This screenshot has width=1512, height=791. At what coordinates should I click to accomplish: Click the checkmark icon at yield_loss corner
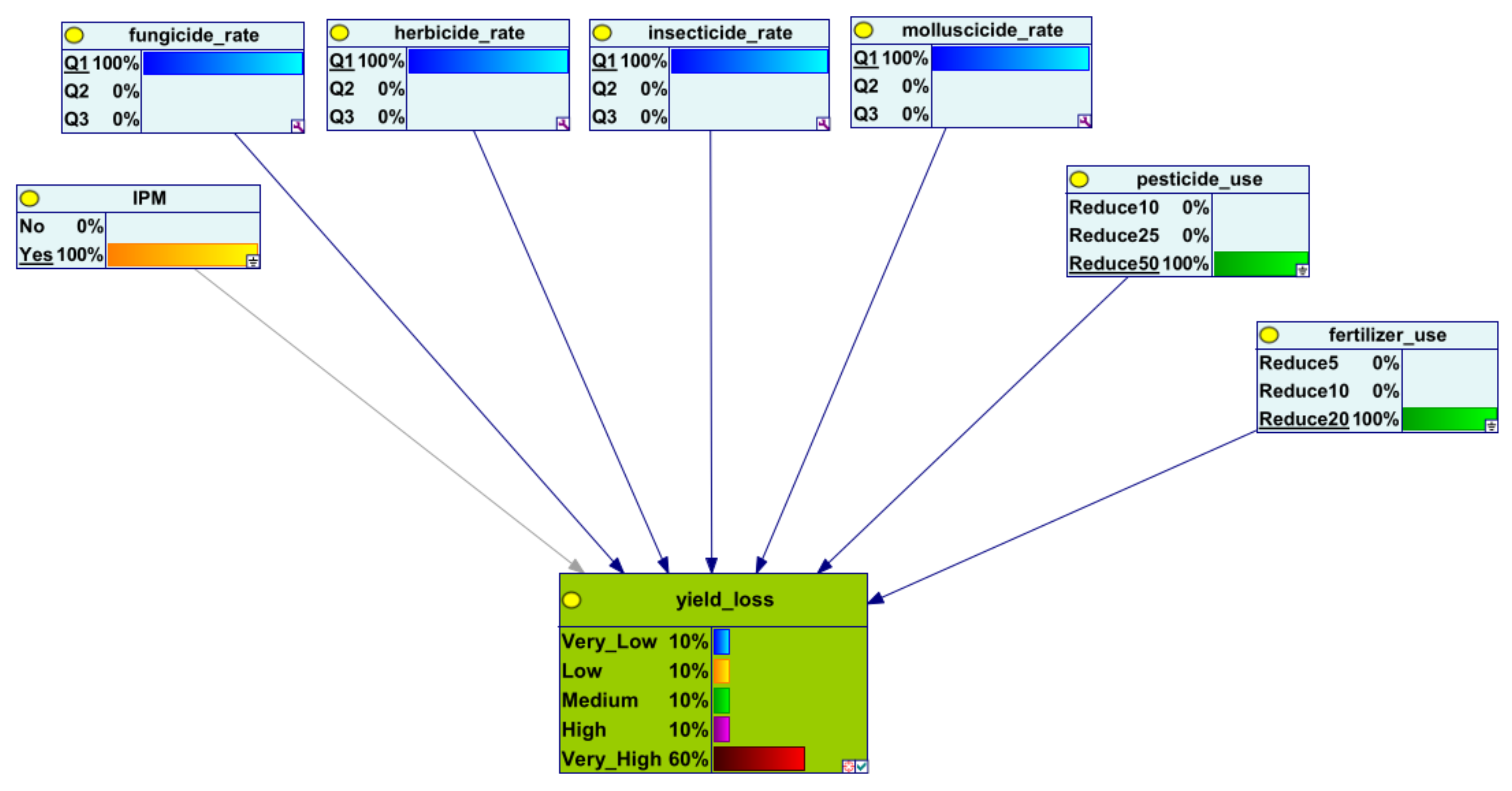pos(861,766)
